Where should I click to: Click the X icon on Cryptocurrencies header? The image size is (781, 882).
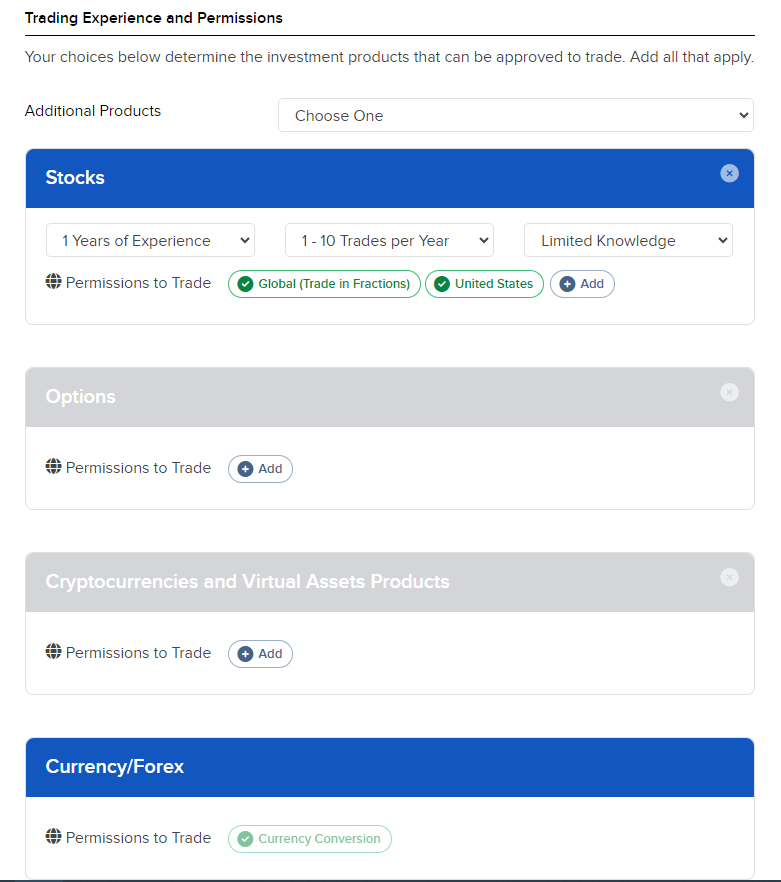pos(729,577)
